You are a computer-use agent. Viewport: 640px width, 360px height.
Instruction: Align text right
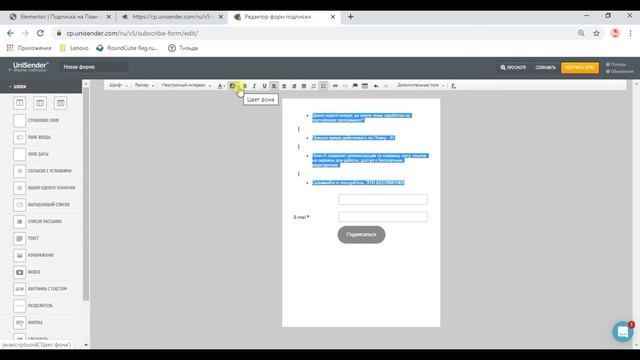coord(293,86)
